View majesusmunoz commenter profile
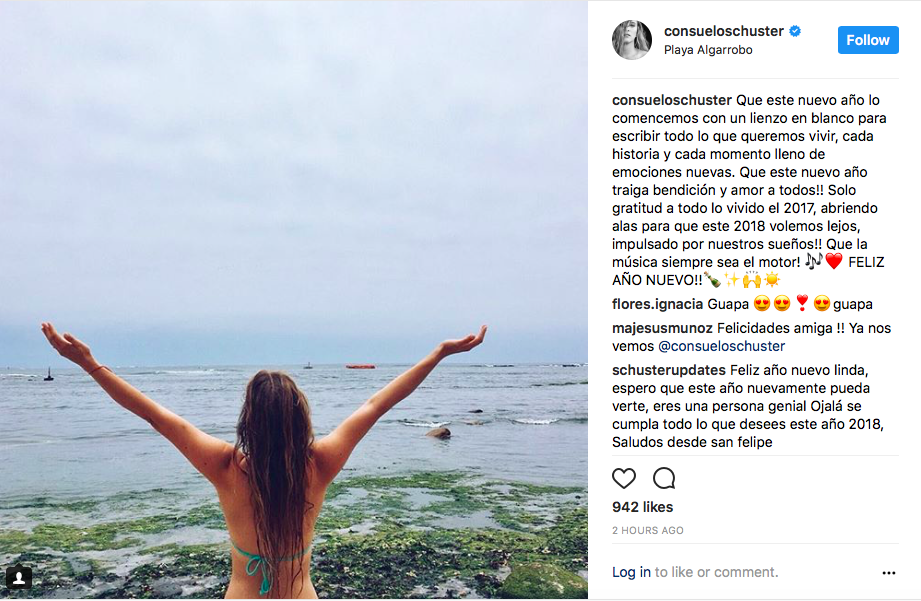 [661, 328]
